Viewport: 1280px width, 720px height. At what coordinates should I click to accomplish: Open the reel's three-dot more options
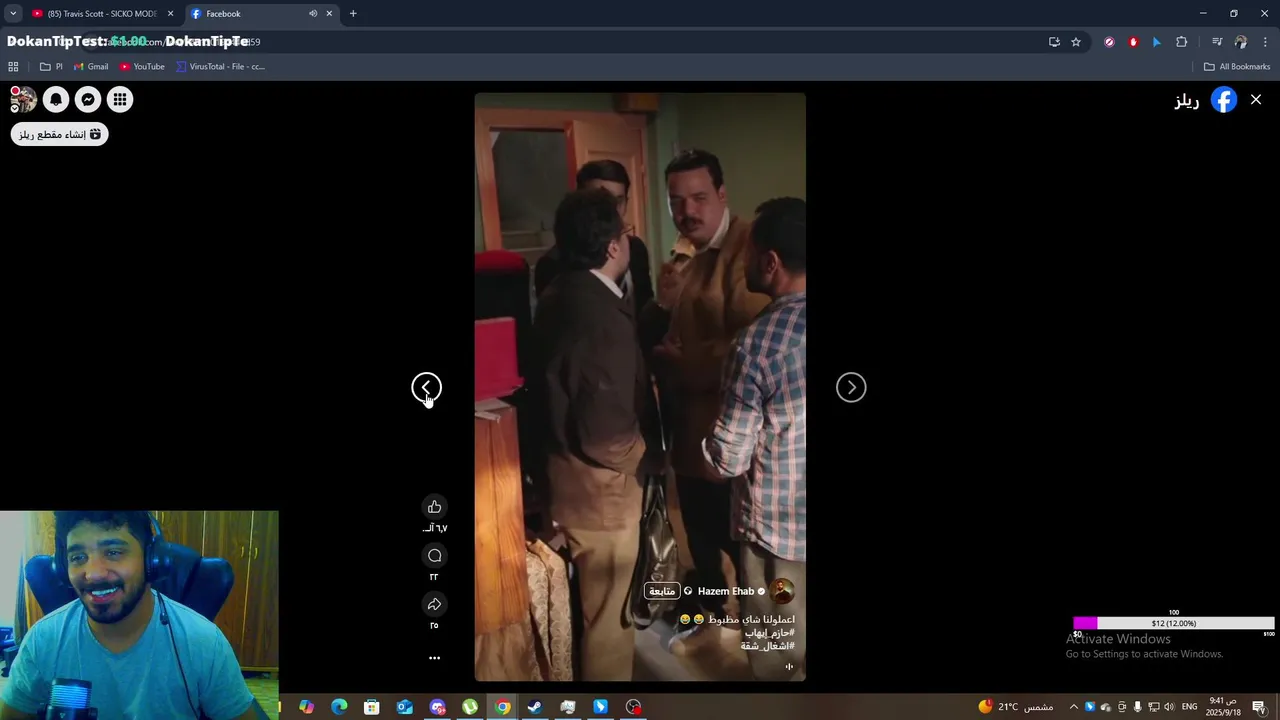(434, 658)
